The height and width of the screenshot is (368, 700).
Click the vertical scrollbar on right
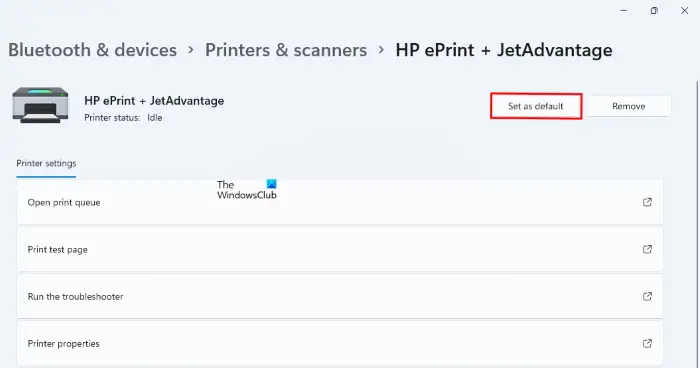coord(697,223)
